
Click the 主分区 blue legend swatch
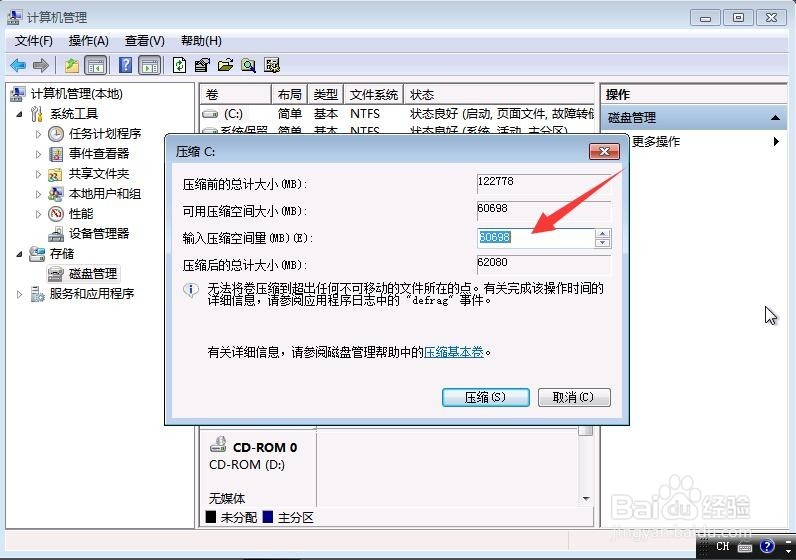(x=268, y=517)
